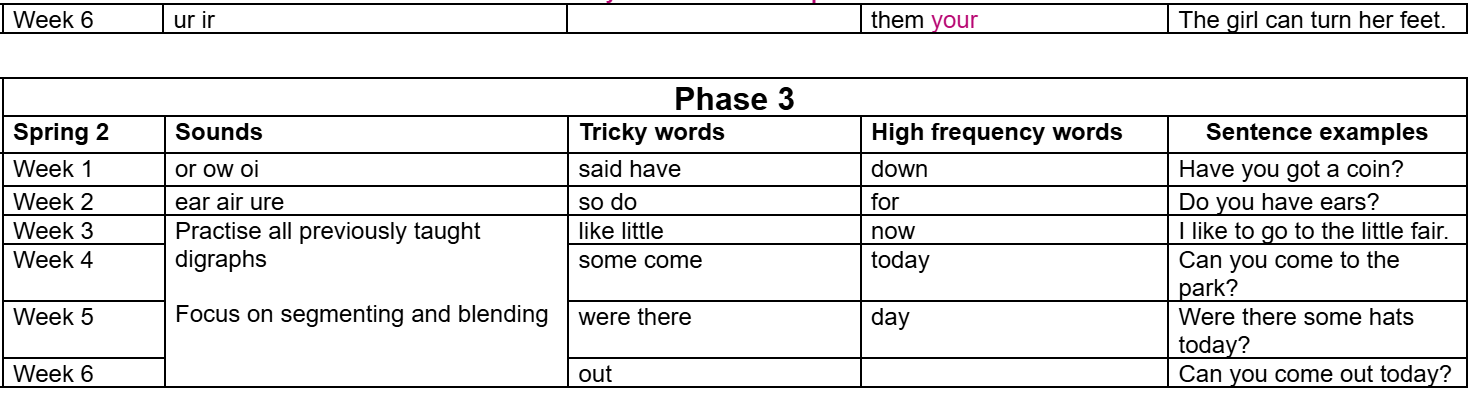Click the pink word 'your'
This screenshot has height=402, width=1478.
[x=953, y=20]
